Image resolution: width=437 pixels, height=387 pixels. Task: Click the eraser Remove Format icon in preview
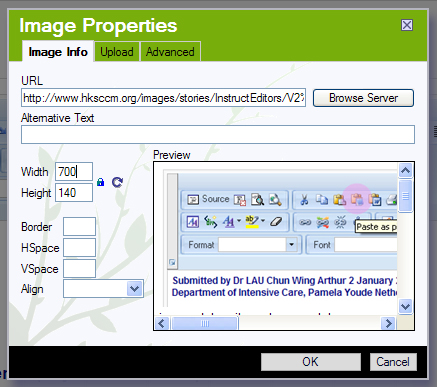[276, 221]
